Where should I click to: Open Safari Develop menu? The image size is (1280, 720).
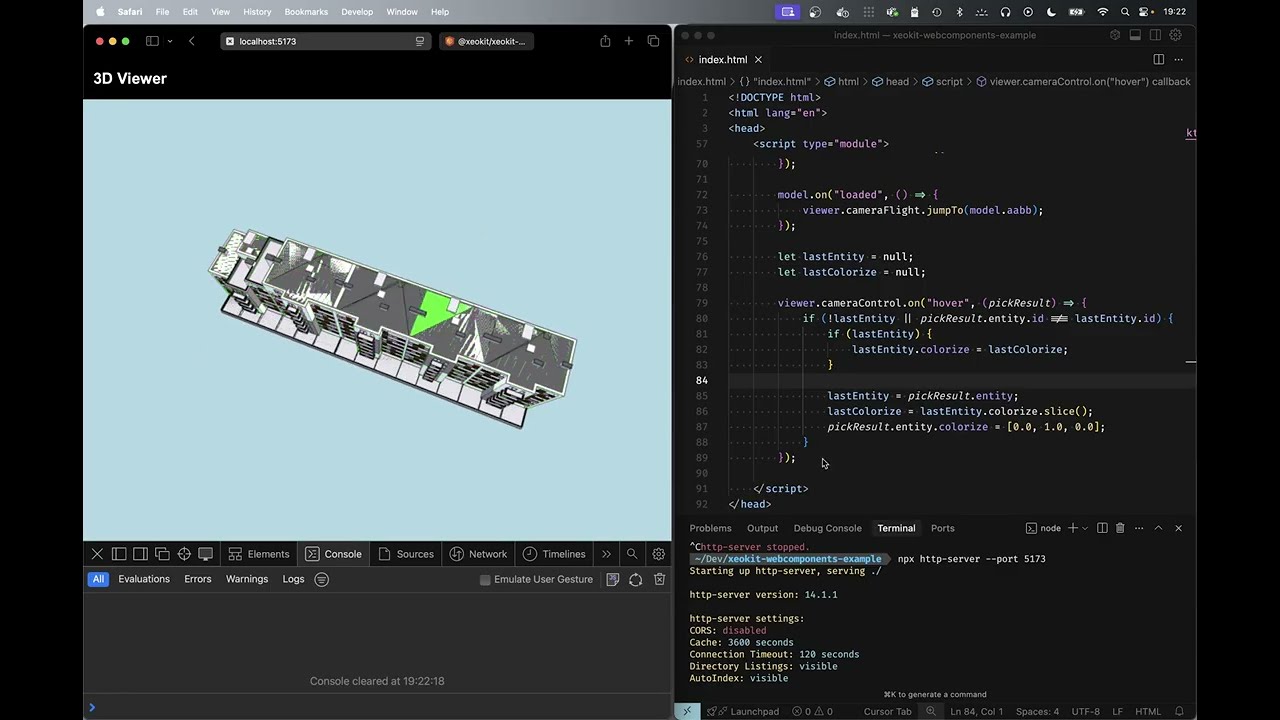pos(357,12)
